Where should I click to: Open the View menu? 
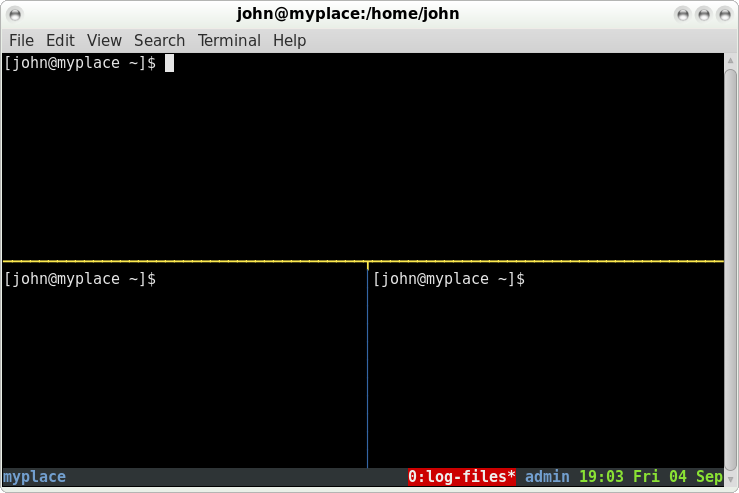(x=104, y=41)
